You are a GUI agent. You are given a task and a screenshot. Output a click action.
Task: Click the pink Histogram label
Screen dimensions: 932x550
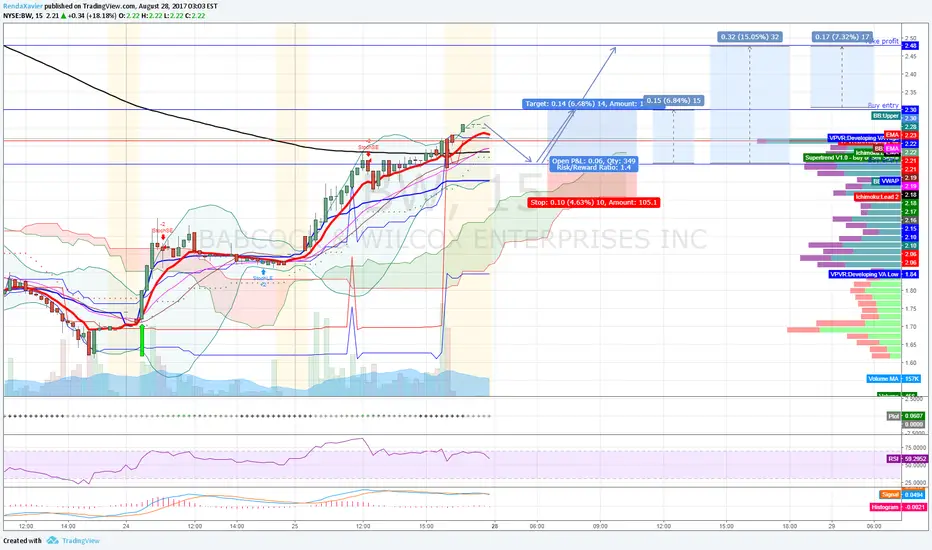click(884, 507)
